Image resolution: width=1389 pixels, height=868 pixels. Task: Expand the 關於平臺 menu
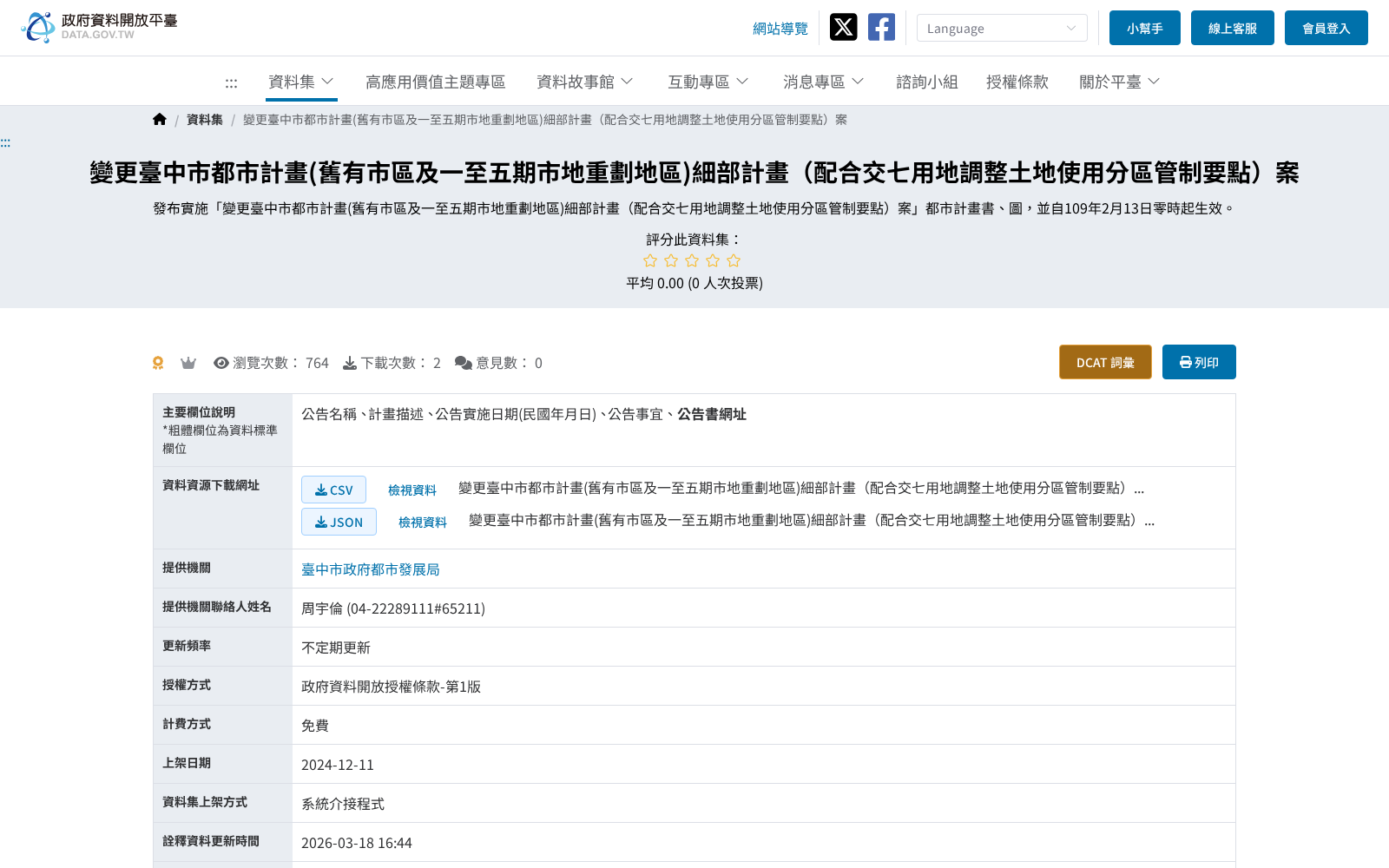point(1120,82)
